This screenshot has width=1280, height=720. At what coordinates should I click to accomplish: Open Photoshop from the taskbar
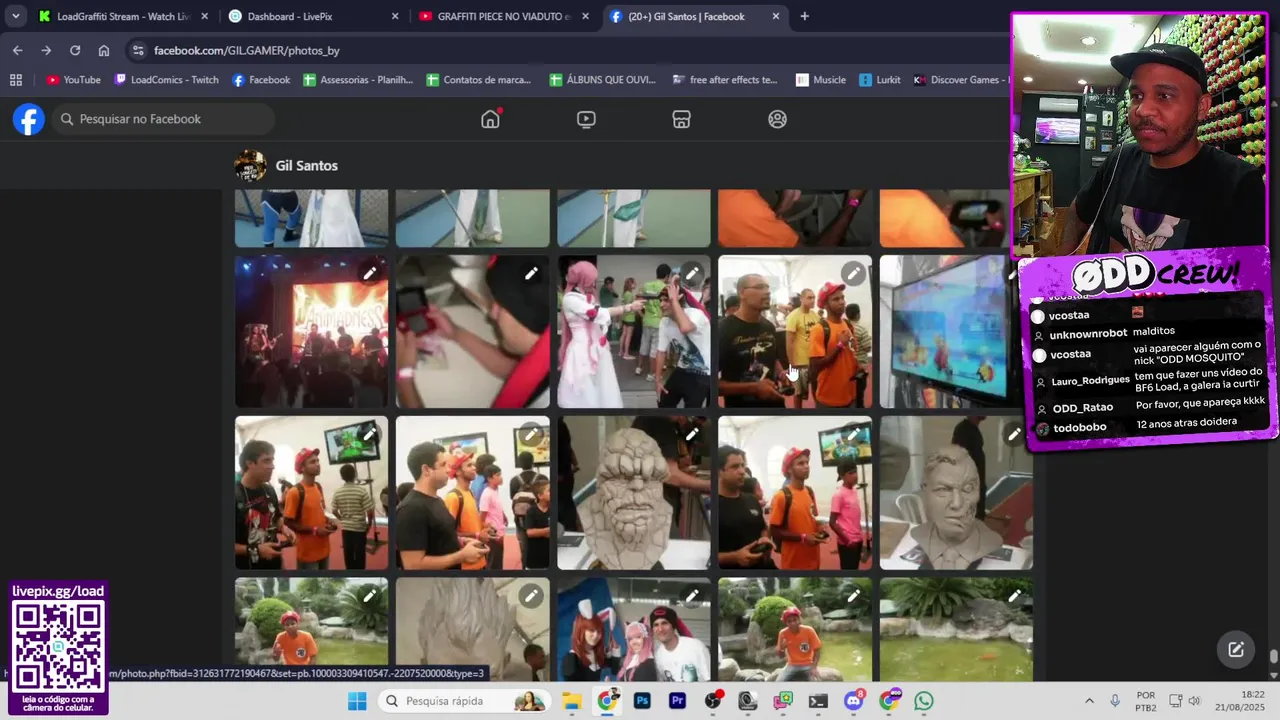[642, 701]
